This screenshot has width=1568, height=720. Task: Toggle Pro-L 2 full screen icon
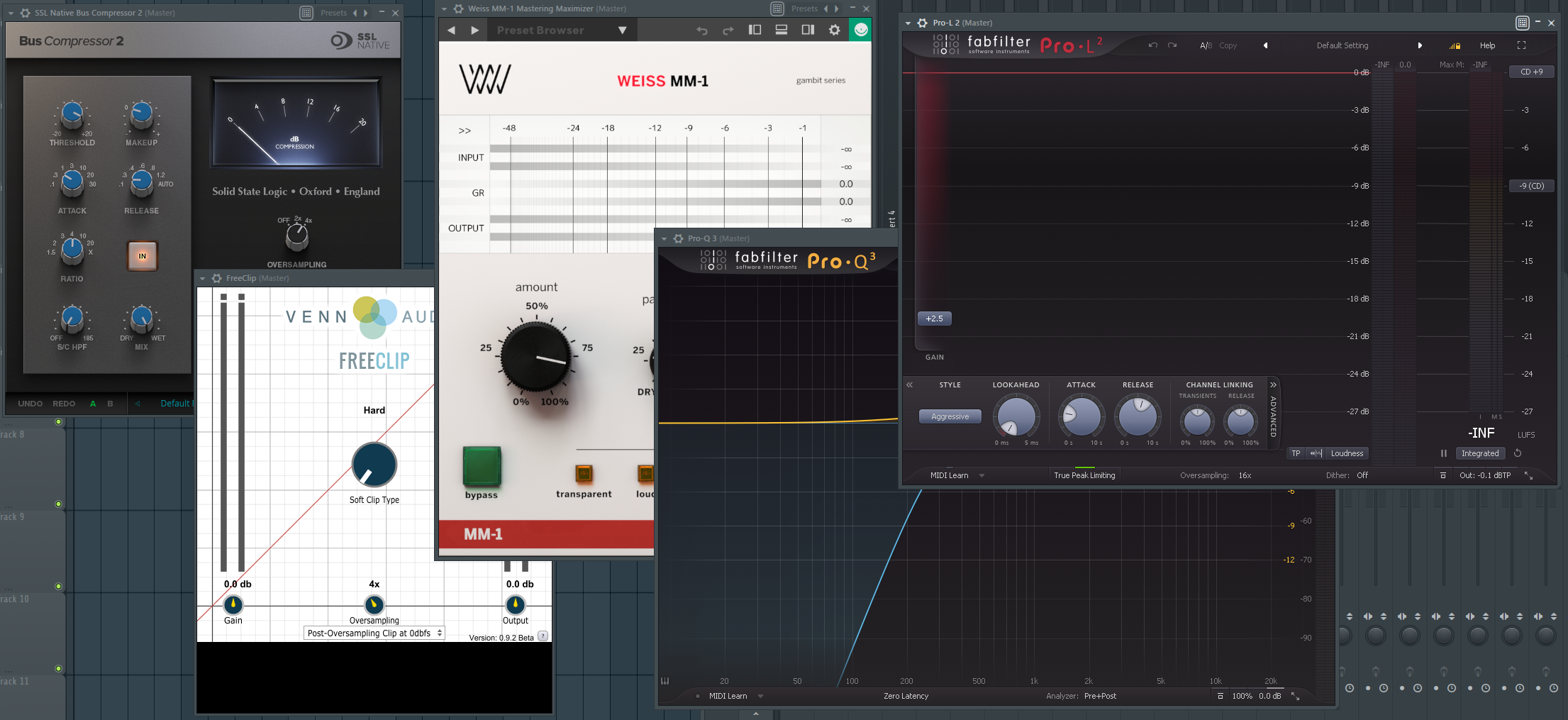(x=1521, y=45)
